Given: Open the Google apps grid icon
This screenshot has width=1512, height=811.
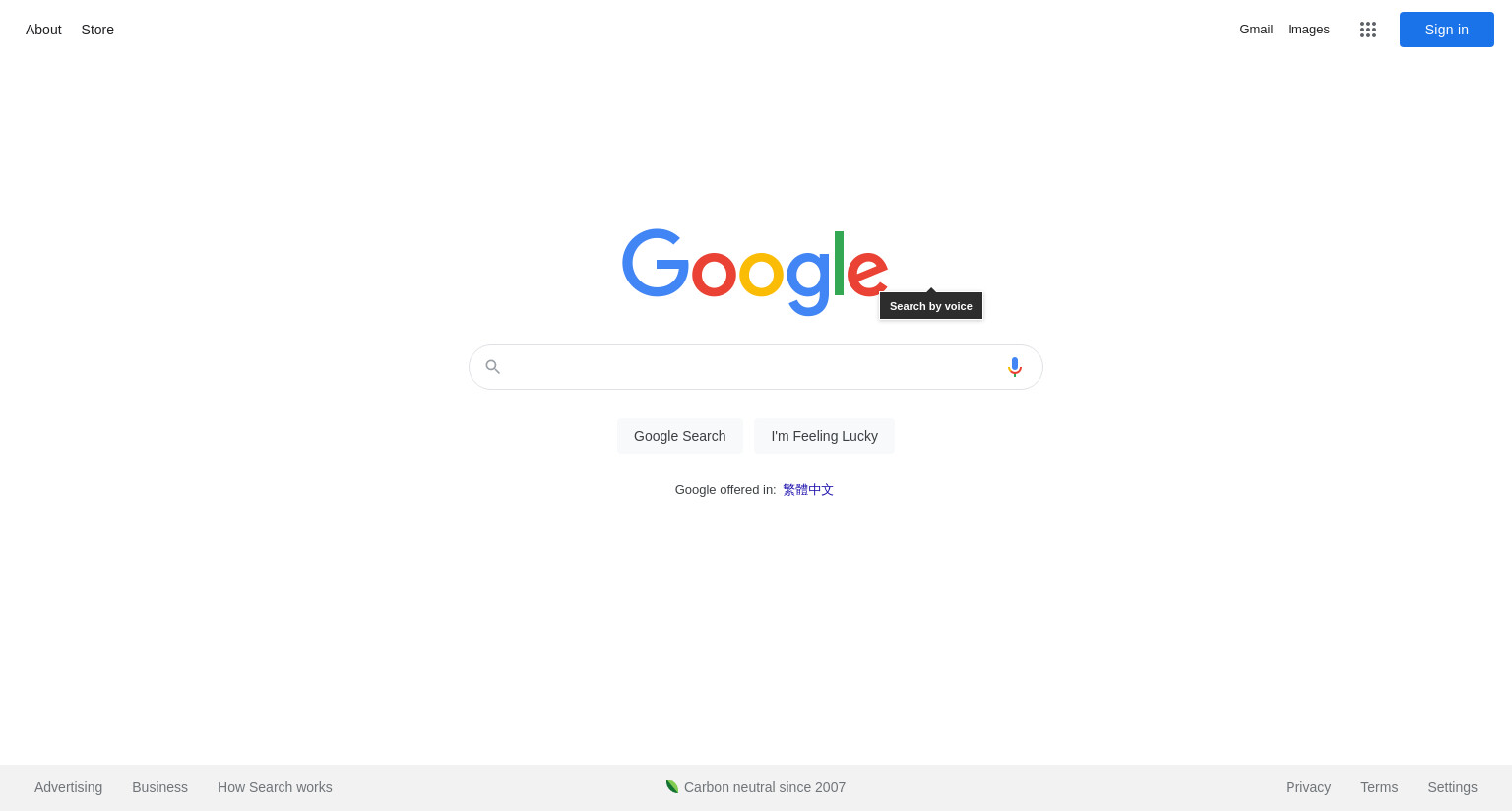Looking at the screenshot, I should pyautogui.click(x=1368, y=30).
